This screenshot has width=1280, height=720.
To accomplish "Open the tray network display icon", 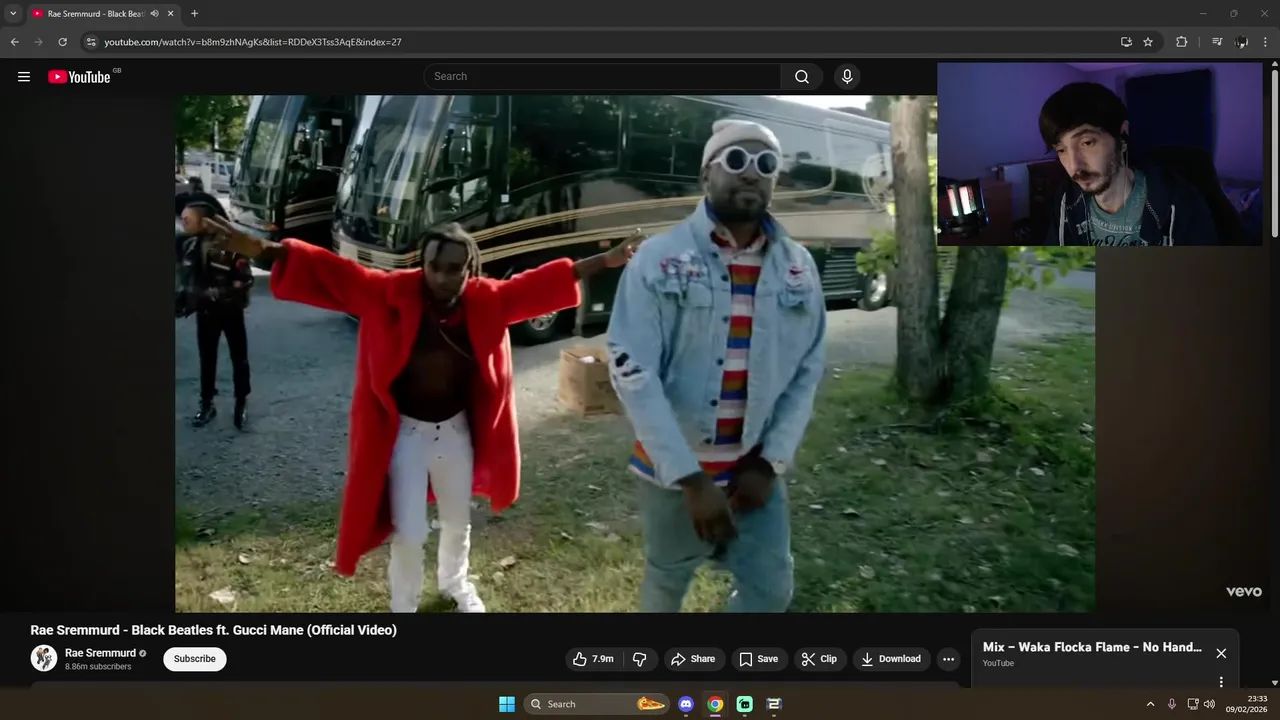I will (x=1193, y=704).
